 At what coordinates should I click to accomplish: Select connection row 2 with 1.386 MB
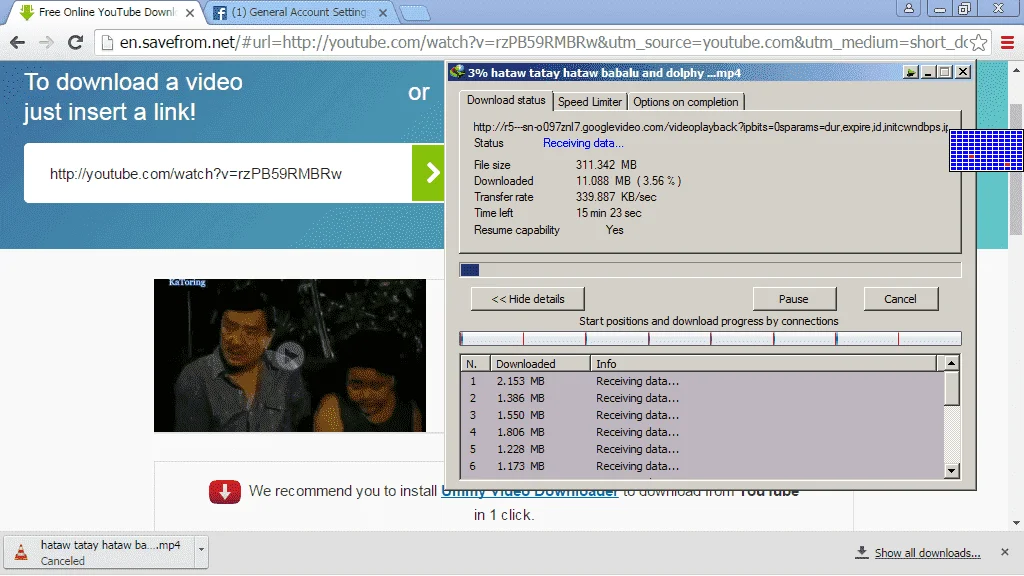click(x=703, y=398)
